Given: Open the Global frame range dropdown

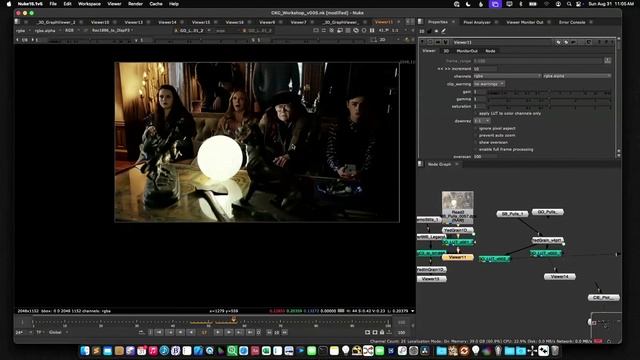Looking at the screenshot, I should click(x=58, y=332).
